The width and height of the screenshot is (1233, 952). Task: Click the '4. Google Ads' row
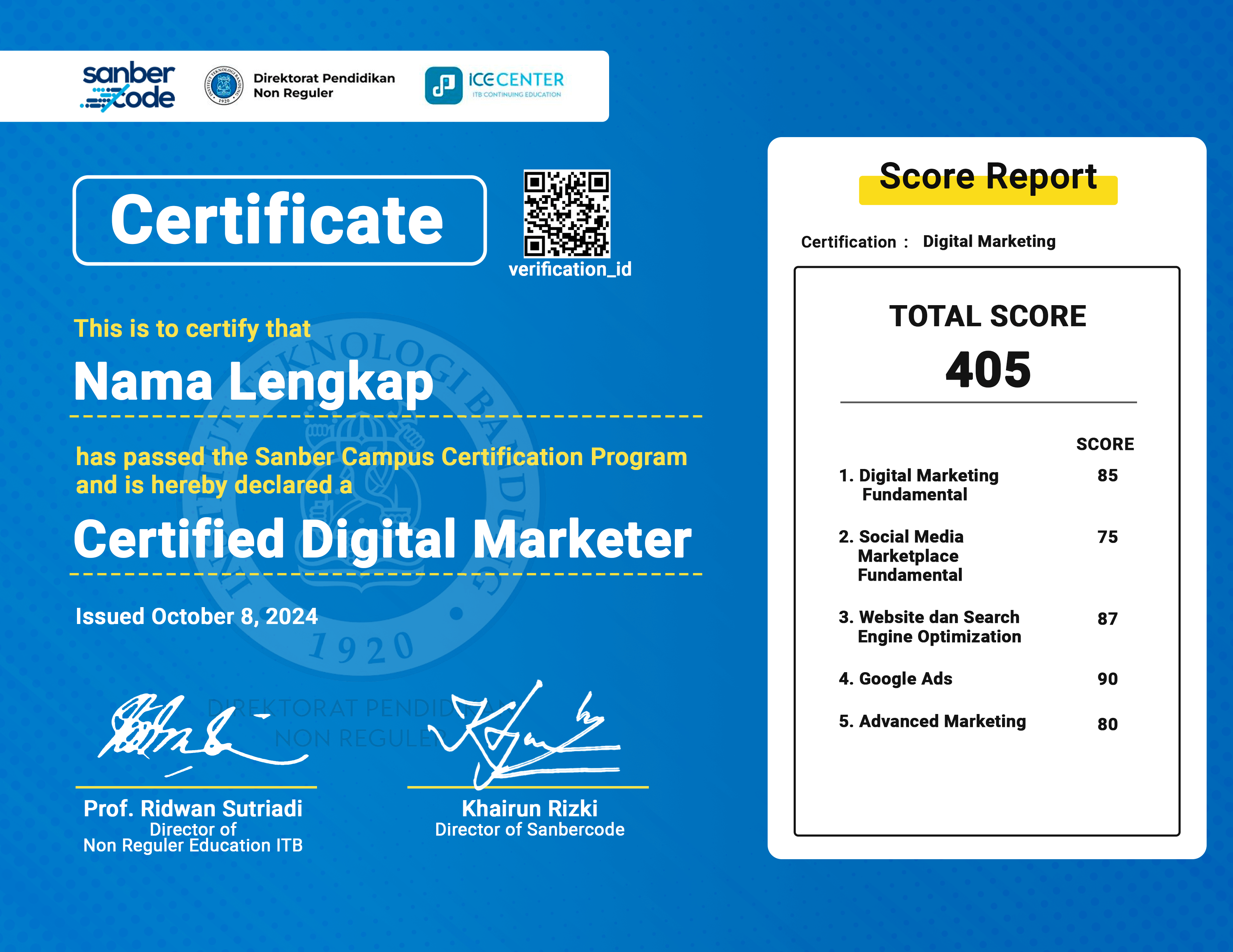point(896,679)
